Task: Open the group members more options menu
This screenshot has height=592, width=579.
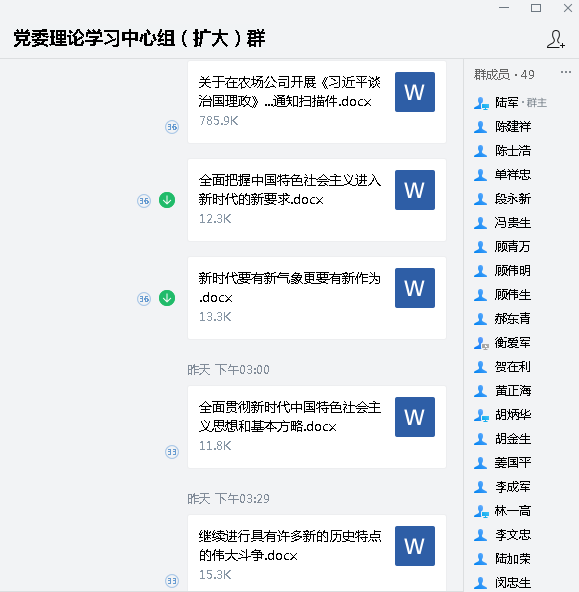Action: click(x=565, y=72)
